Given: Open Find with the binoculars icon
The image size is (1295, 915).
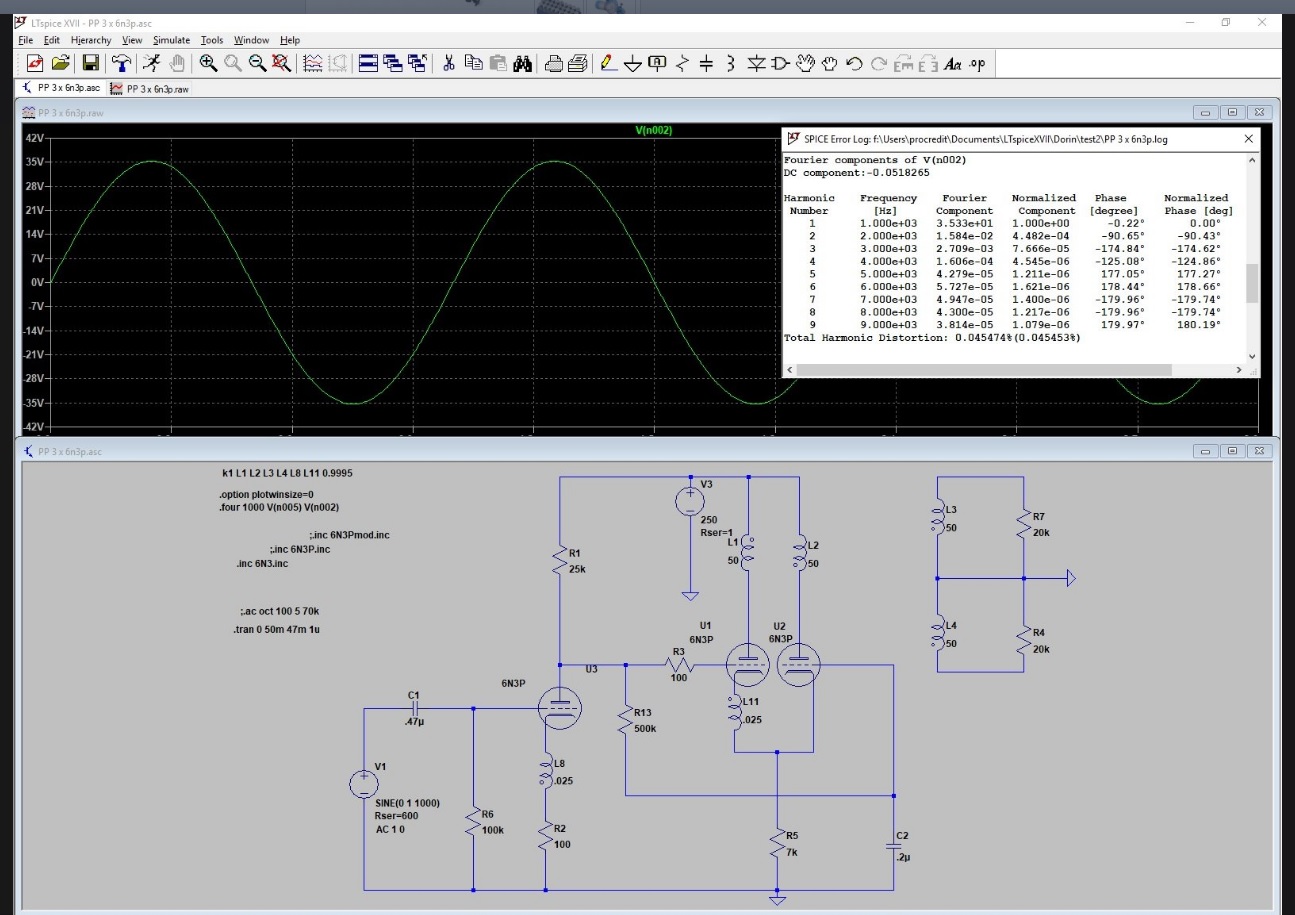Looking at the screenshot, I should [523, 64].
